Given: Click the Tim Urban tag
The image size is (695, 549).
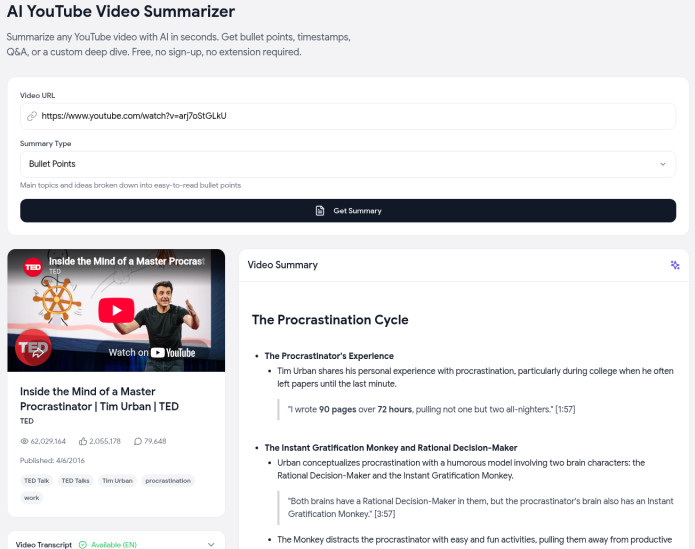Looking at the screenshot, I should click(117, 481).
